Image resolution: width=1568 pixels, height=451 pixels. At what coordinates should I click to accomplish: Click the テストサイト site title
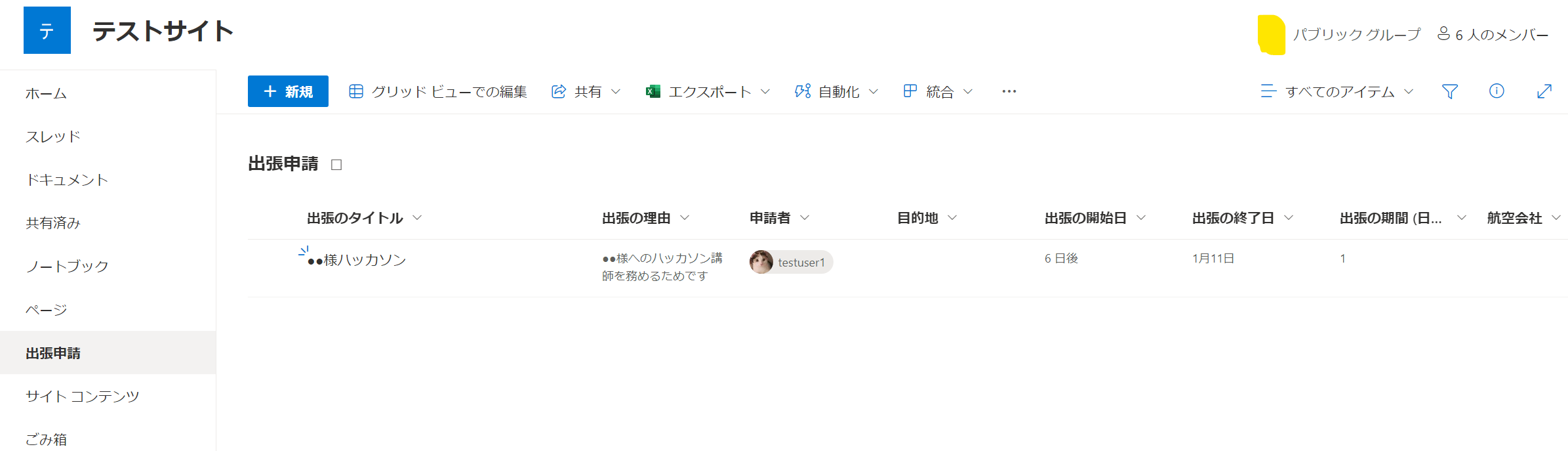pyautogui.click(x=163, y=31)
